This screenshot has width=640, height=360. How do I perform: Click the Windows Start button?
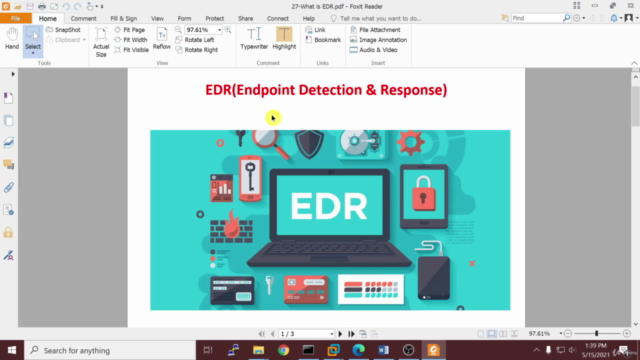[x=12, y=350]
